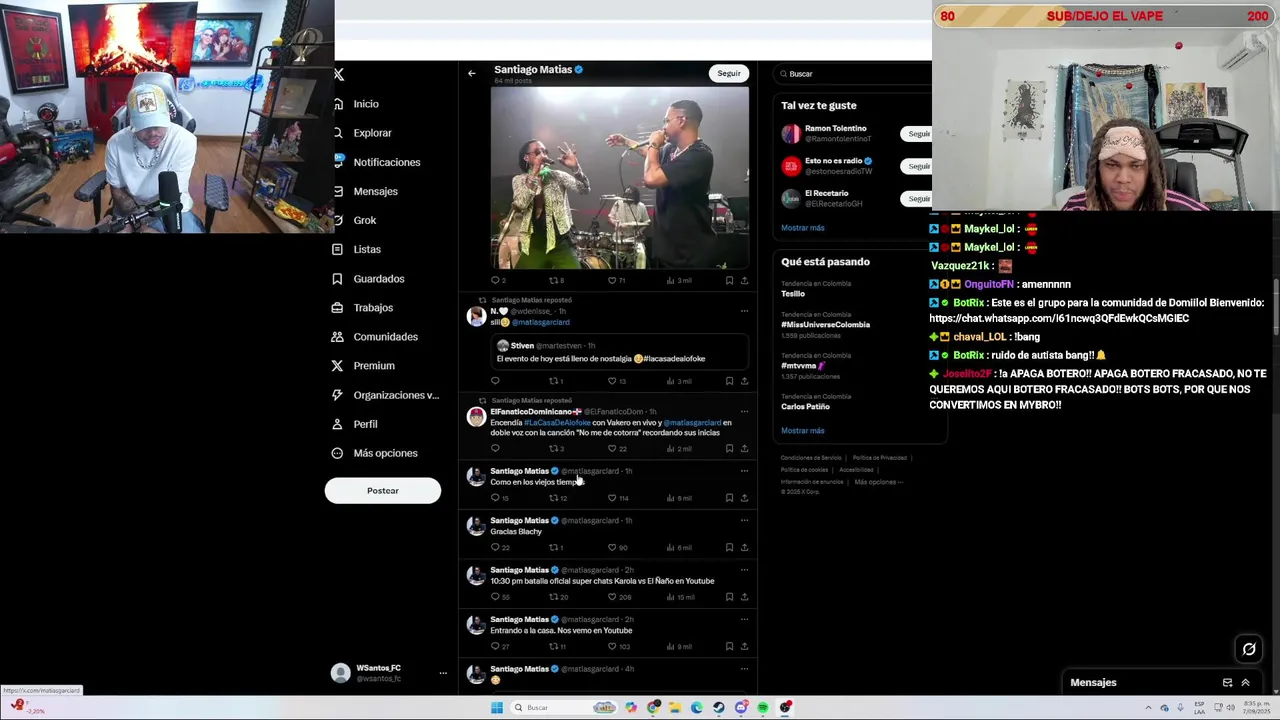Open Notificaciones in the sidebar
1280x720 pixels.
coord(387,162)
